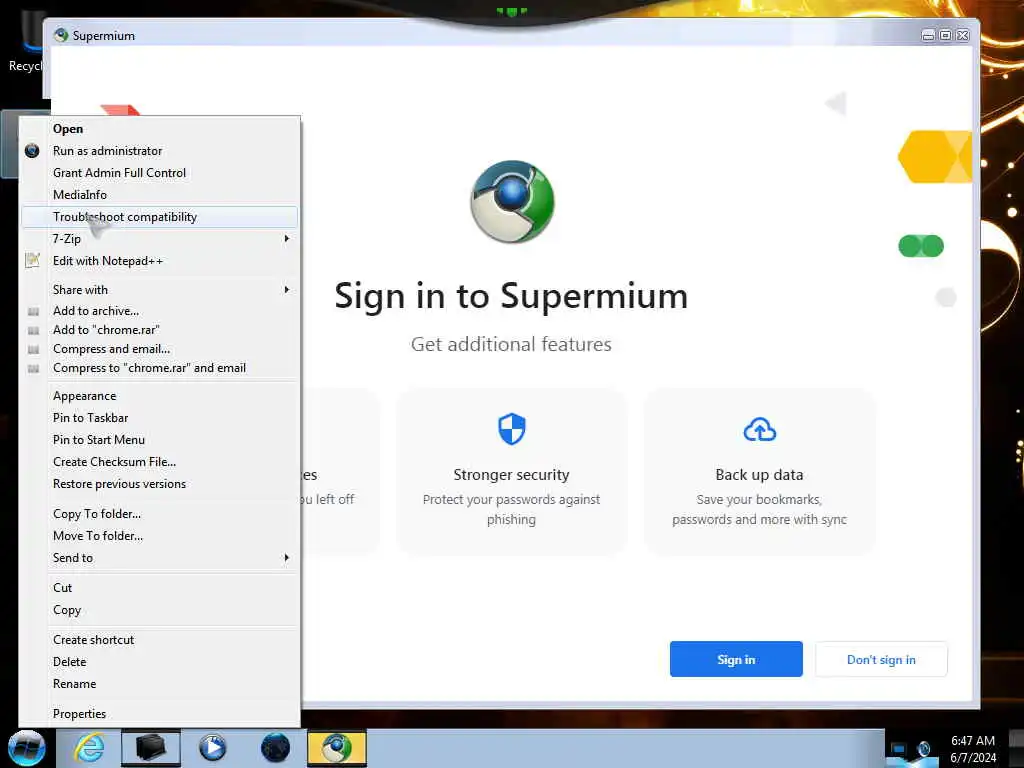Select Copy To folder...
This screenshot has width=1024, height=768.
click(159, 514)
